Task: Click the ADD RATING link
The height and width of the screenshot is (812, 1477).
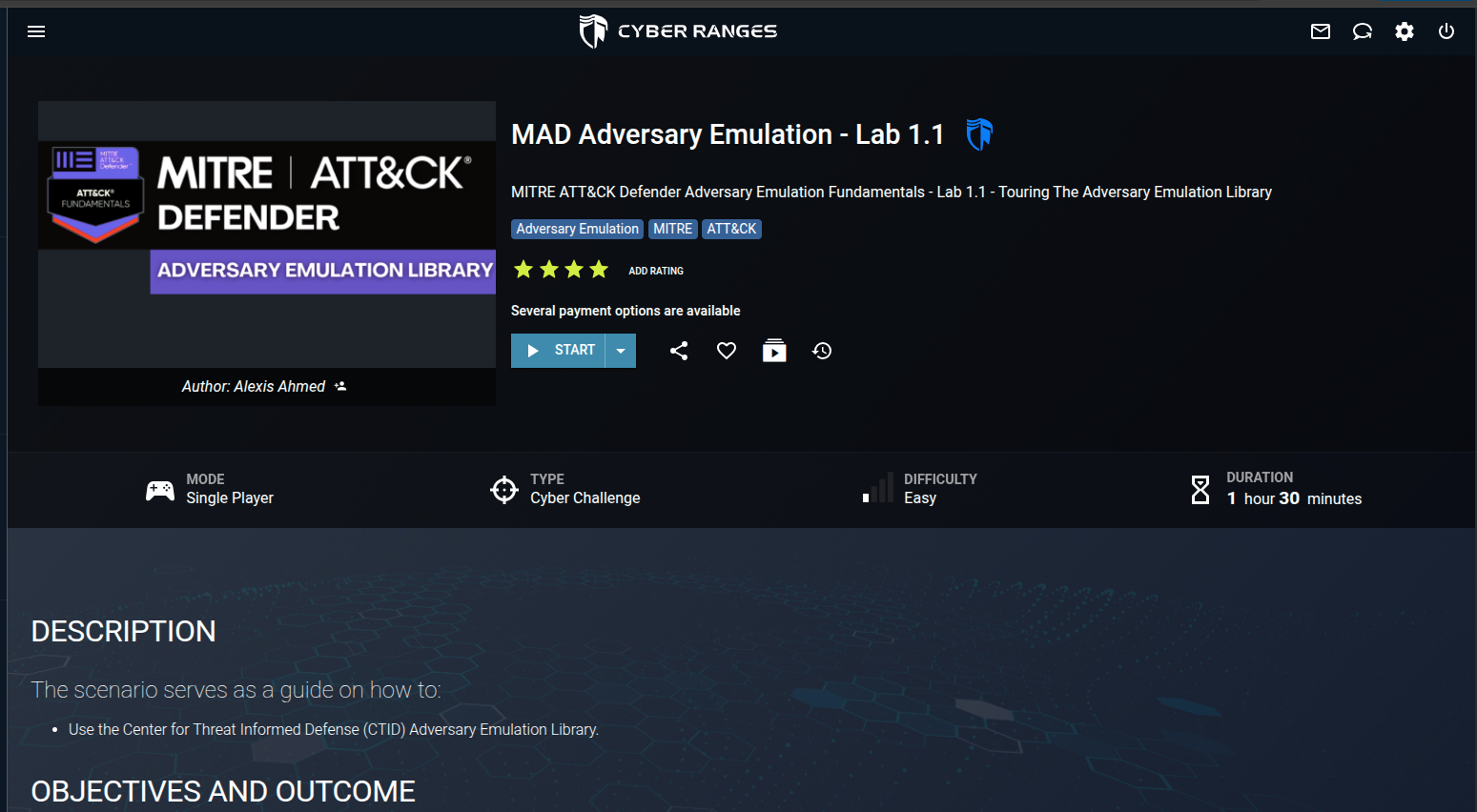Action: [656, 271]
